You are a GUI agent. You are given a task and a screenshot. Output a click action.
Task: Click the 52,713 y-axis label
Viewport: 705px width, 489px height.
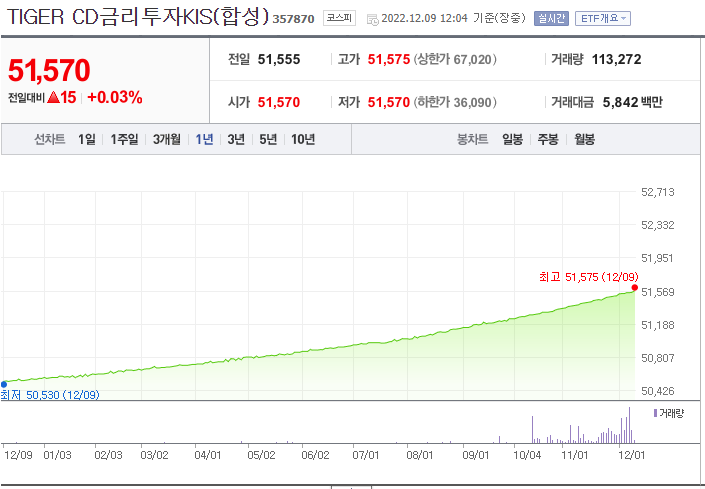point(657,192)
